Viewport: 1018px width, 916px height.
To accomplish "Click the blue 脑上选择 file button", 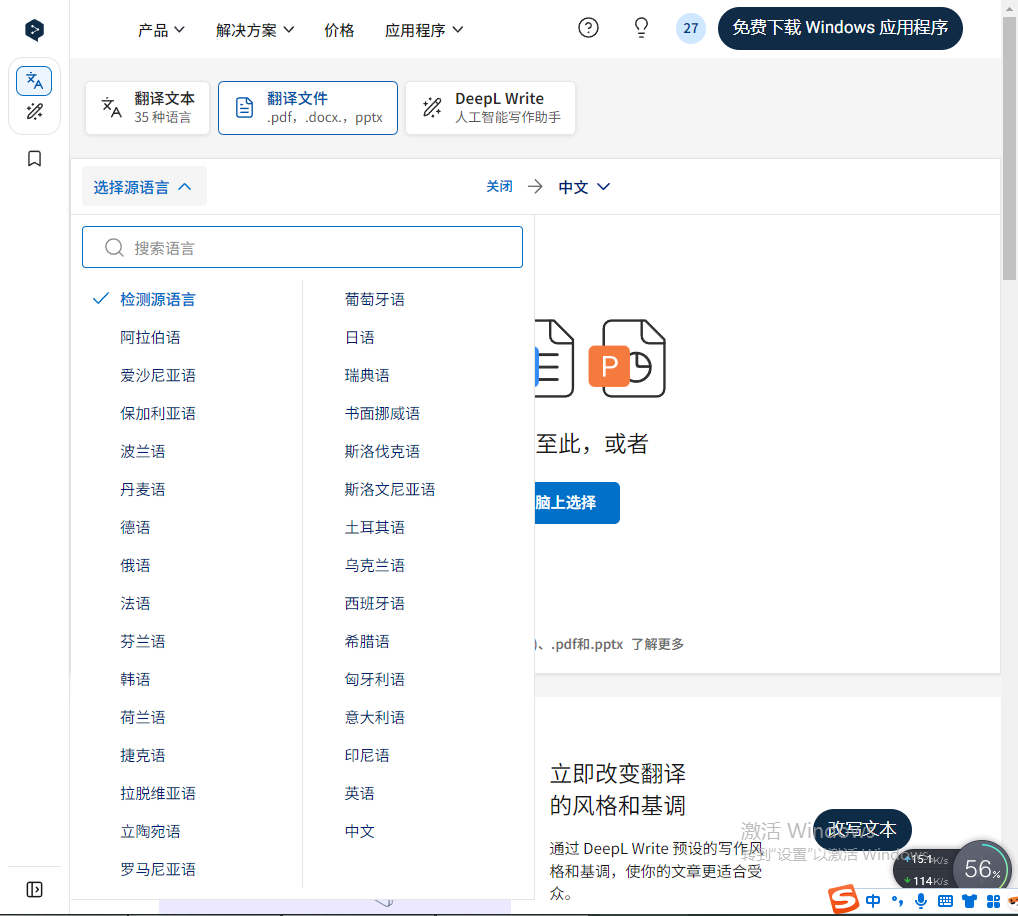I will pyautogui.click(x=577, y=502).
